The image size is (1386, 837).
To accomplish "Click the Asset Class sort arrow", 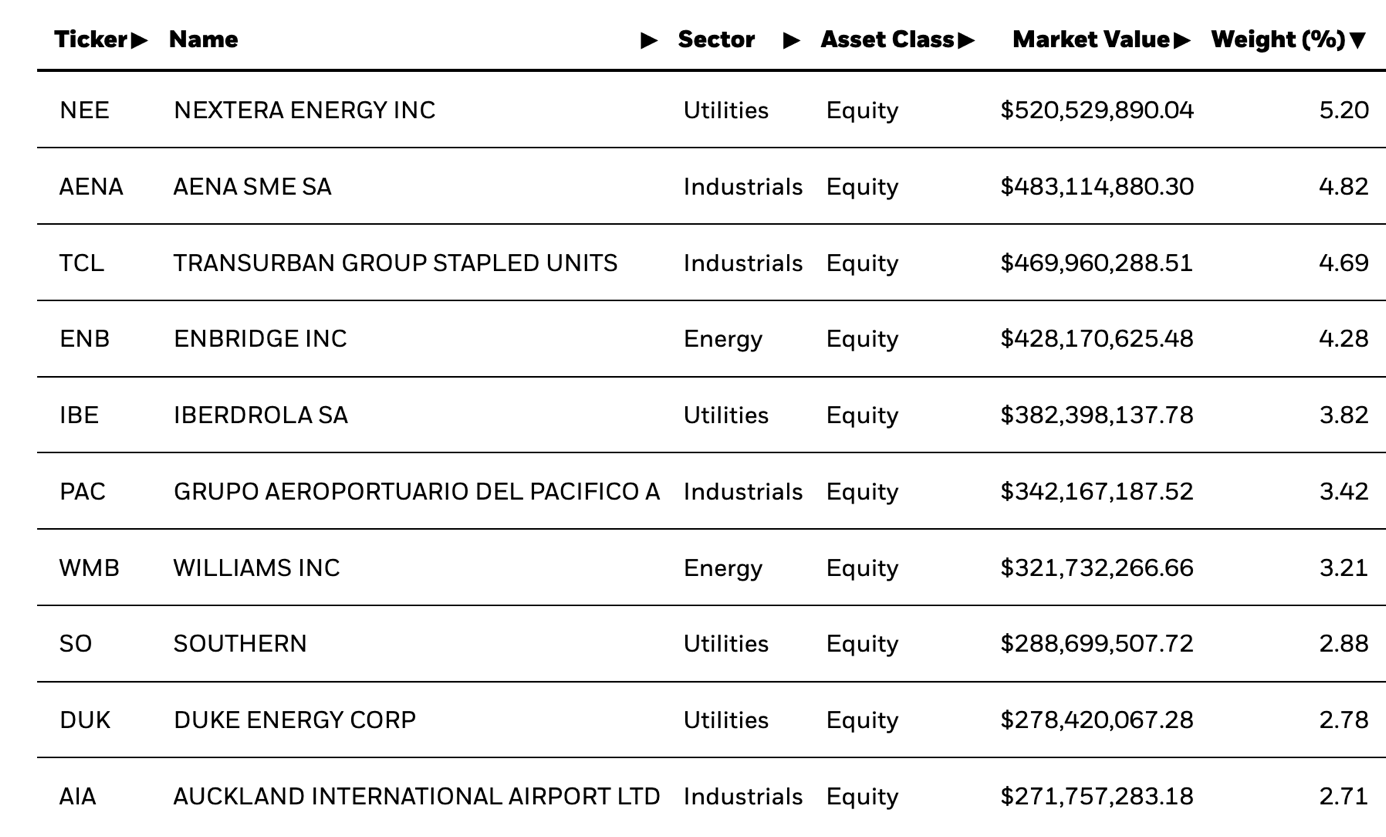I will point(965,40).
